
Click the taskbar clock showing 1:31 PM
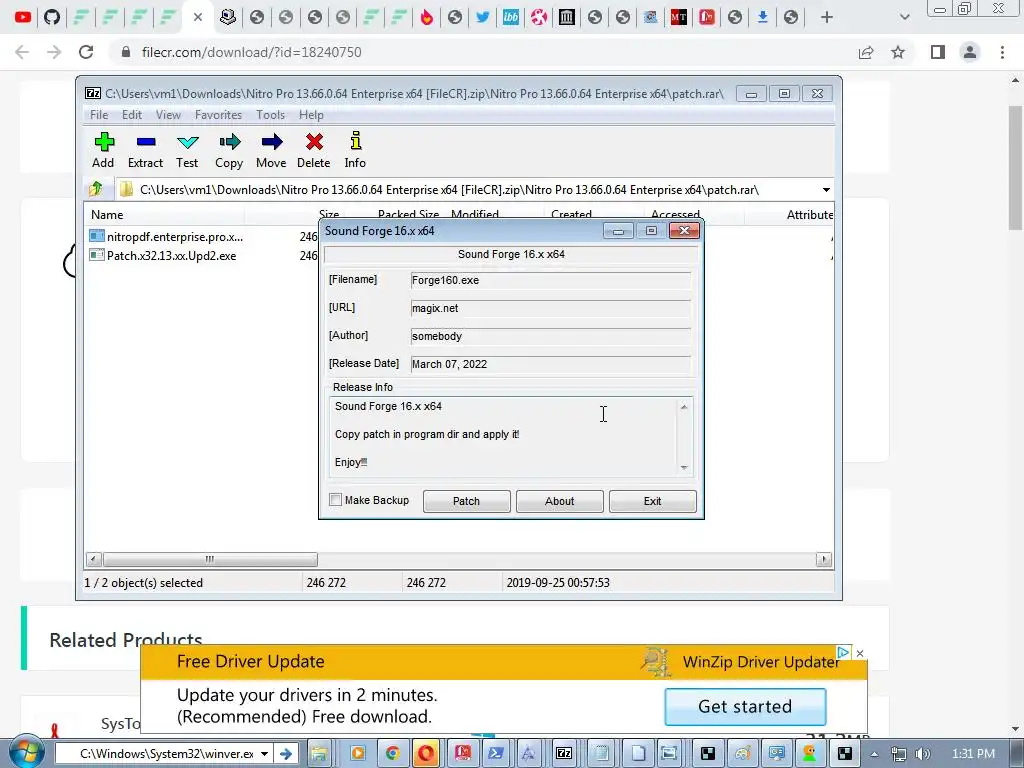(x=973, y=754)
